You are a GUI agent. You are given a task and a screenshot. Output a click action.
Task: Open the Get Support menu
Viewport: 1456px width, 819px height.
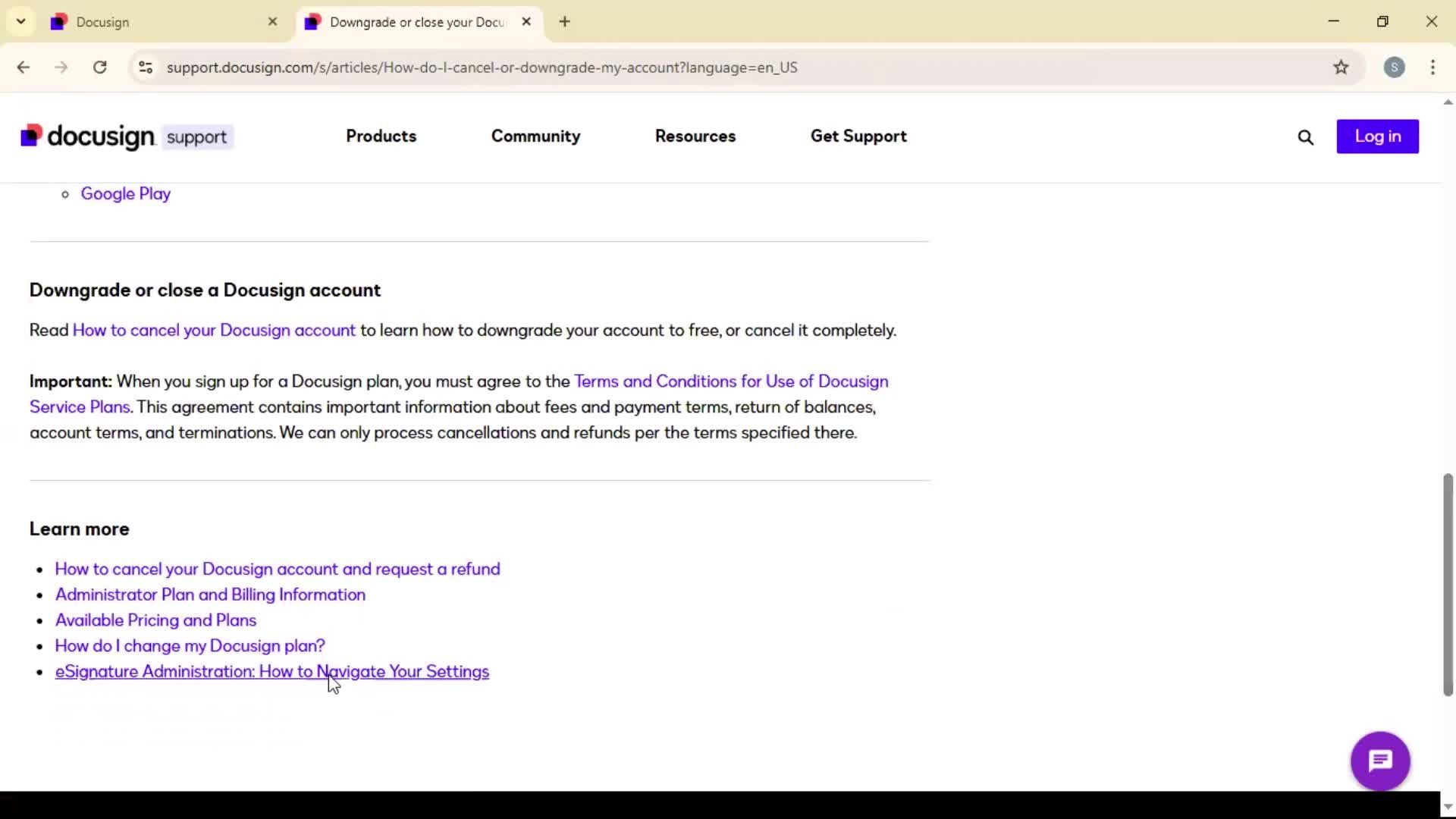click(858, 136)
